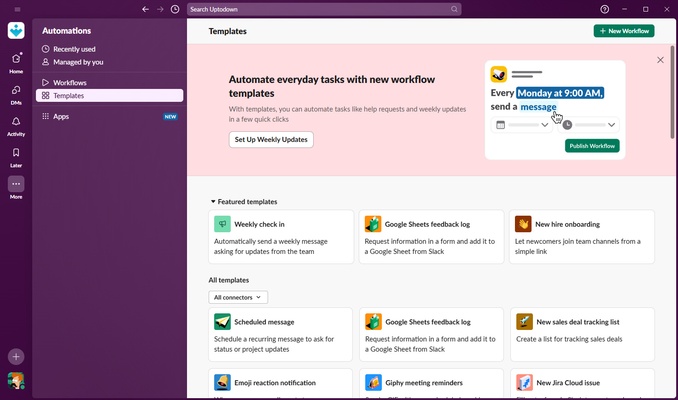The width and height of the screenshot is (678, 400).
Task: Click the Automations heading
Action: (67, 31)
